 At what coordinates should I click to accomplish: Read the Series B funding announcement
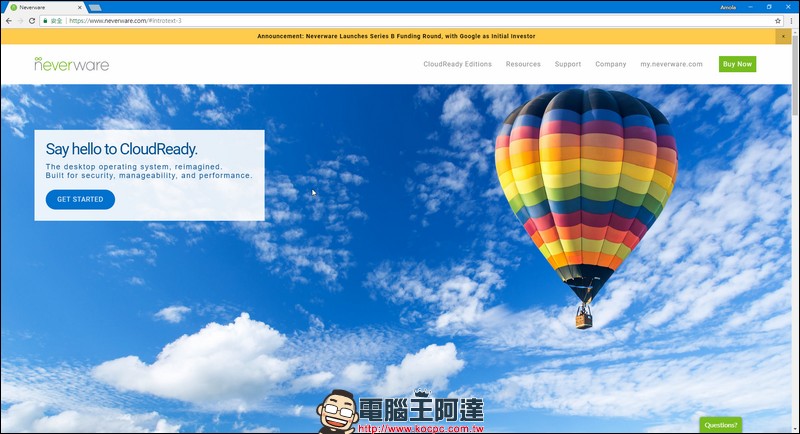click(x=396, y=36)
